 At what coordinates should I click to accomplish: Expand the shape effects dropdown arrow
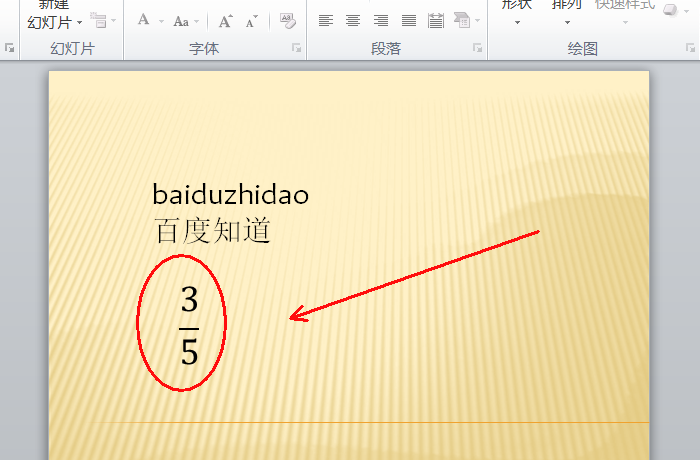687,11
